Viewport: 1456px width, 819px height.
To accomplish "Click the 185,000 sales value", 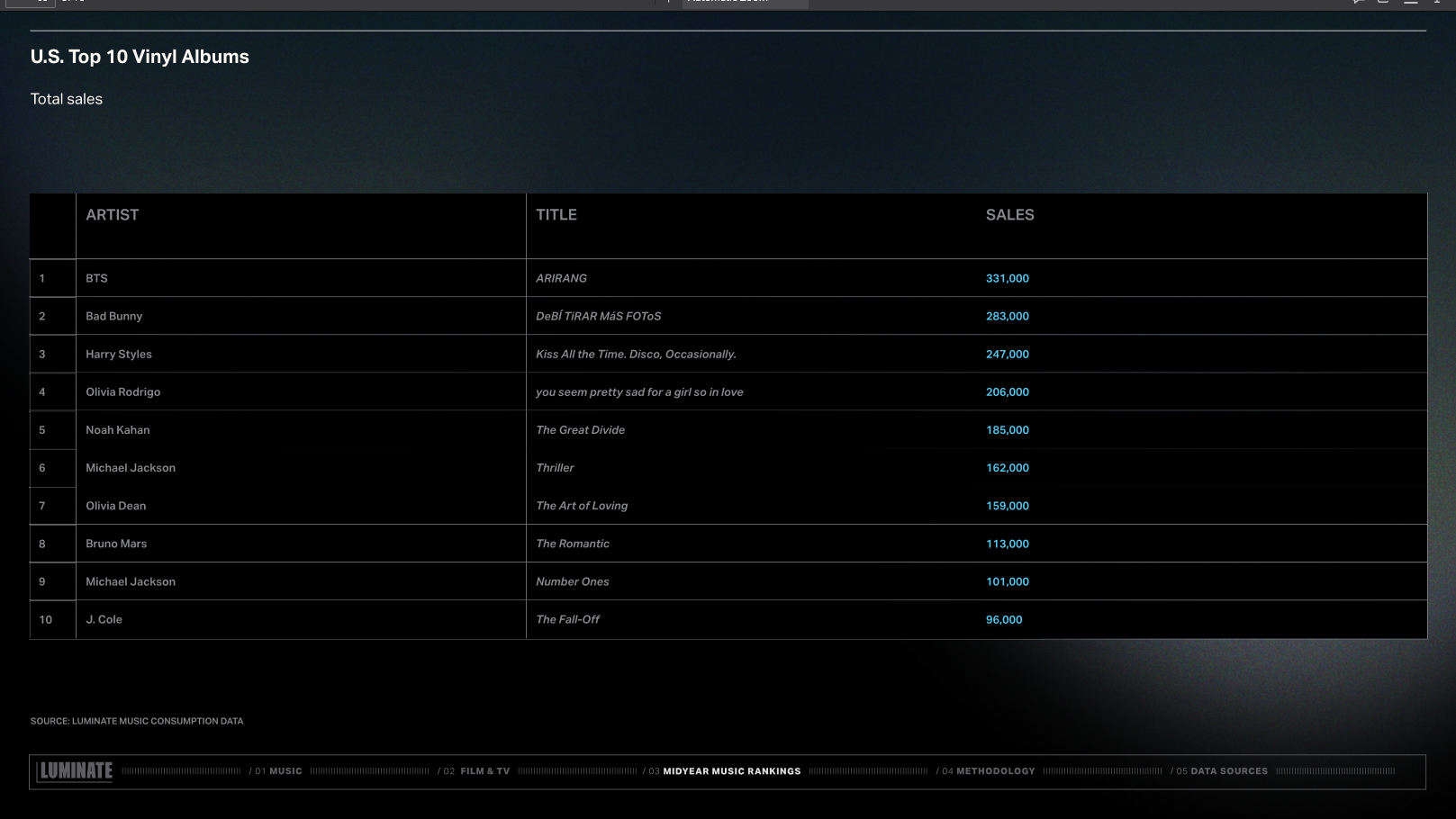I will (1008, 429).
